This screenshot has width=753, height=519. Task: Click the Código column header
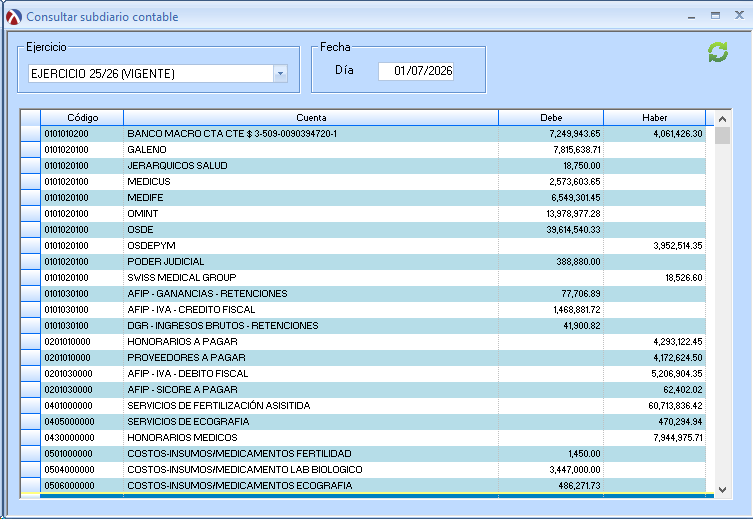click(x=82, y=118)
